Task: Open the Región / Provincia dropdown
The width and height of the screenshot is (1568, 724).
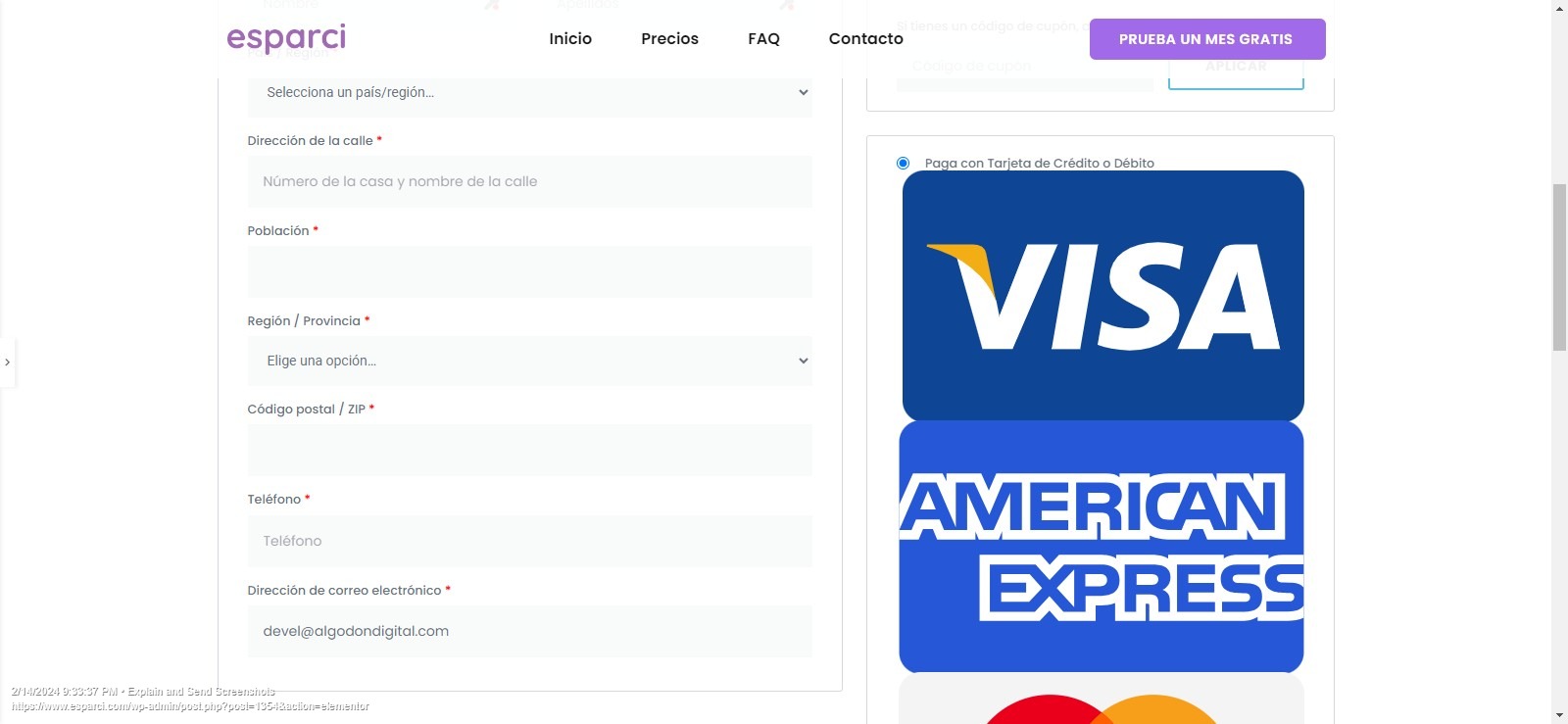Action: pos(529,361)
